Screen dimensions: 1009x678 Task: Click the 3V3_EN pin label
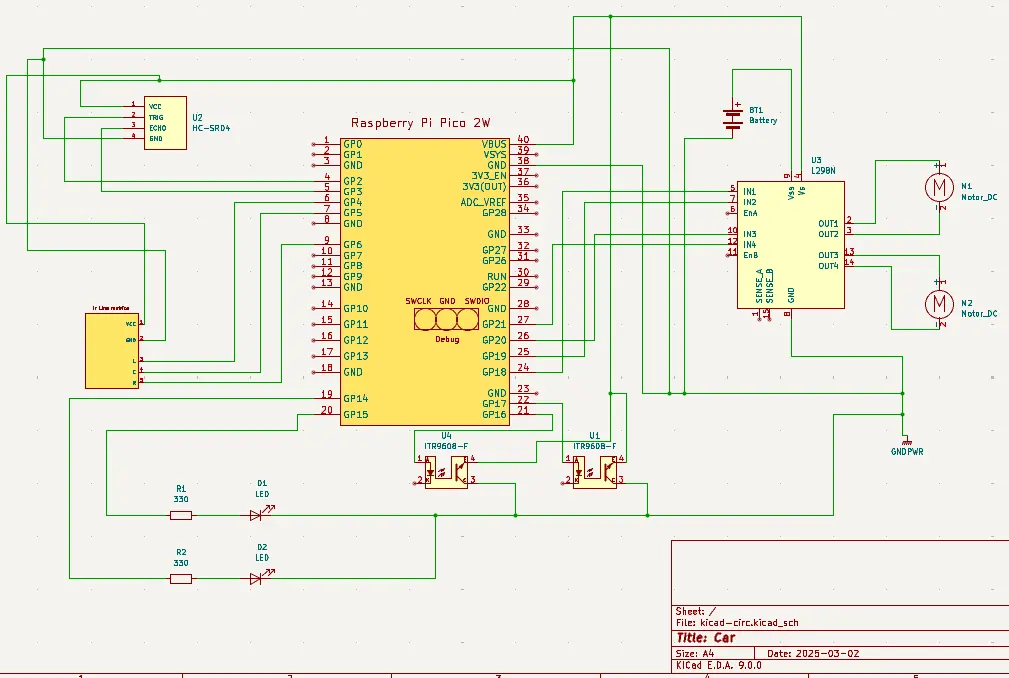pos(489,176)
